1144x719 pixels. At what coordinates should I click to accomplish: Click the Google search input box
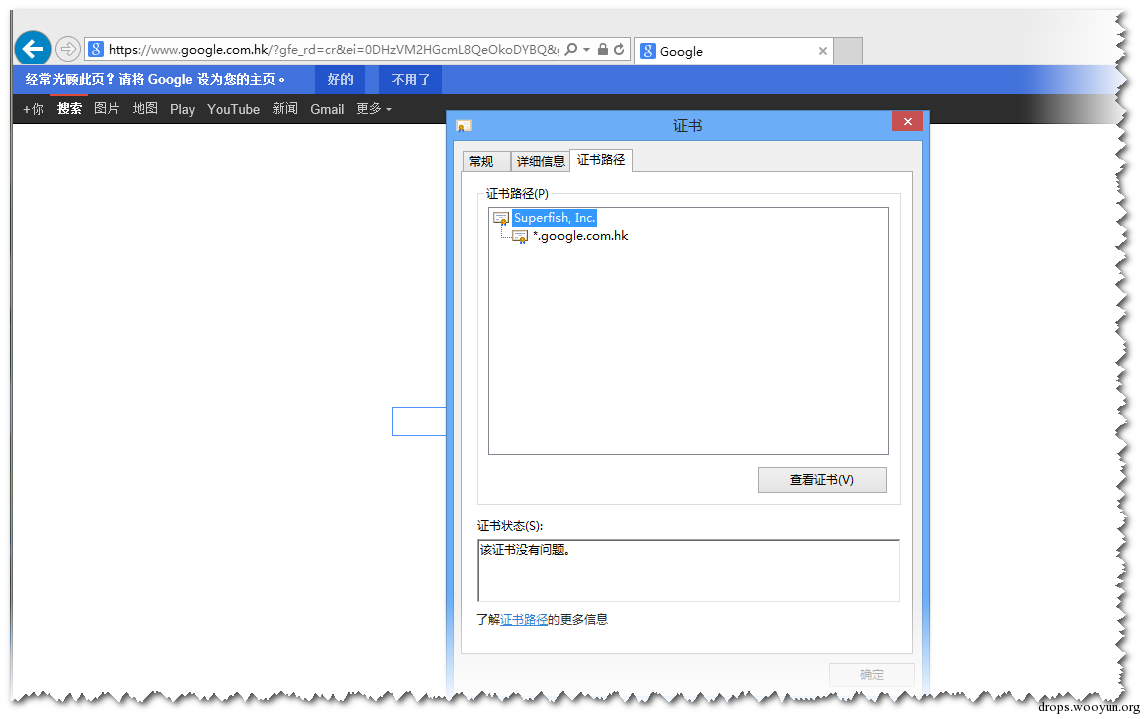point(419,421)
